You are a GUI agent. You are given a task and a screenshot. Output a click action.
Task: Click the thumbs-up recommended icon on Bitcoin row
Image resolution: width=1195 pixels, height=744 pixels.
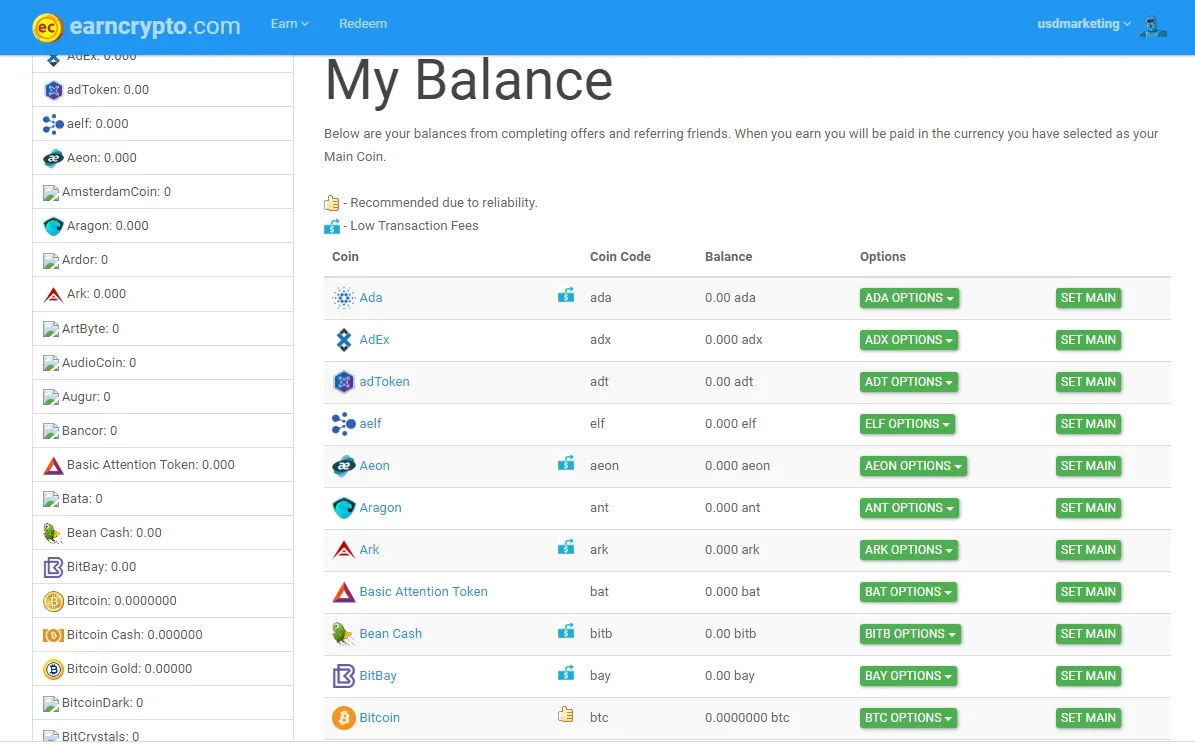click(565, 714)
